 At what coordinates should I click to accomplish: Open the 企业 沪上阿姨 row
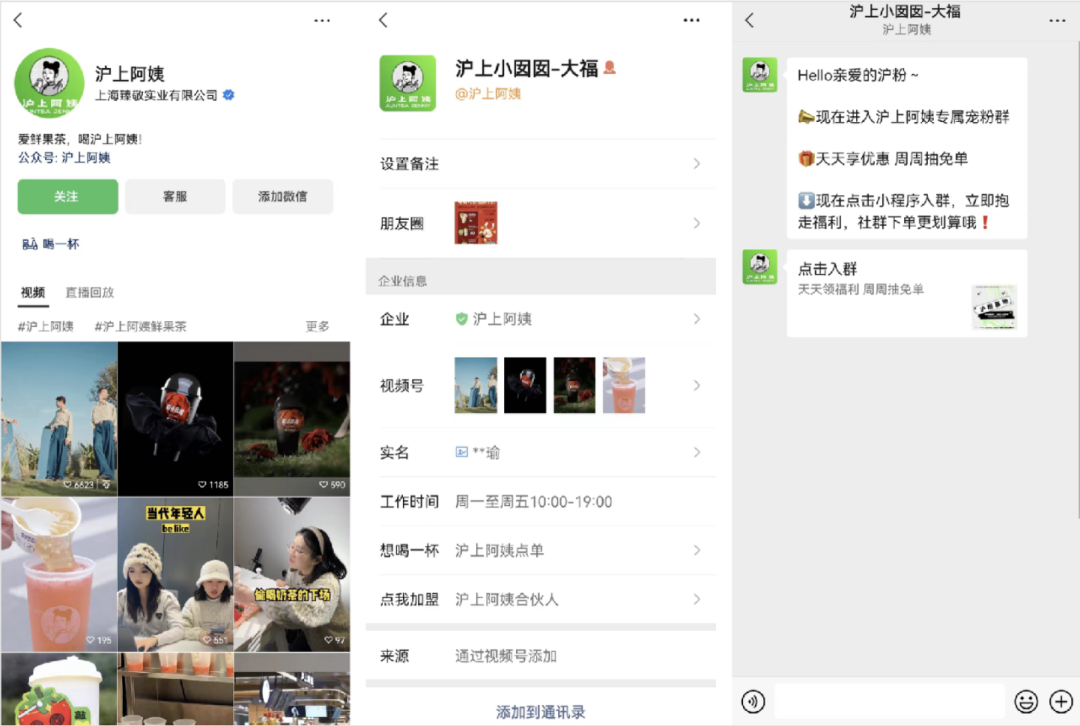point(541,319)
